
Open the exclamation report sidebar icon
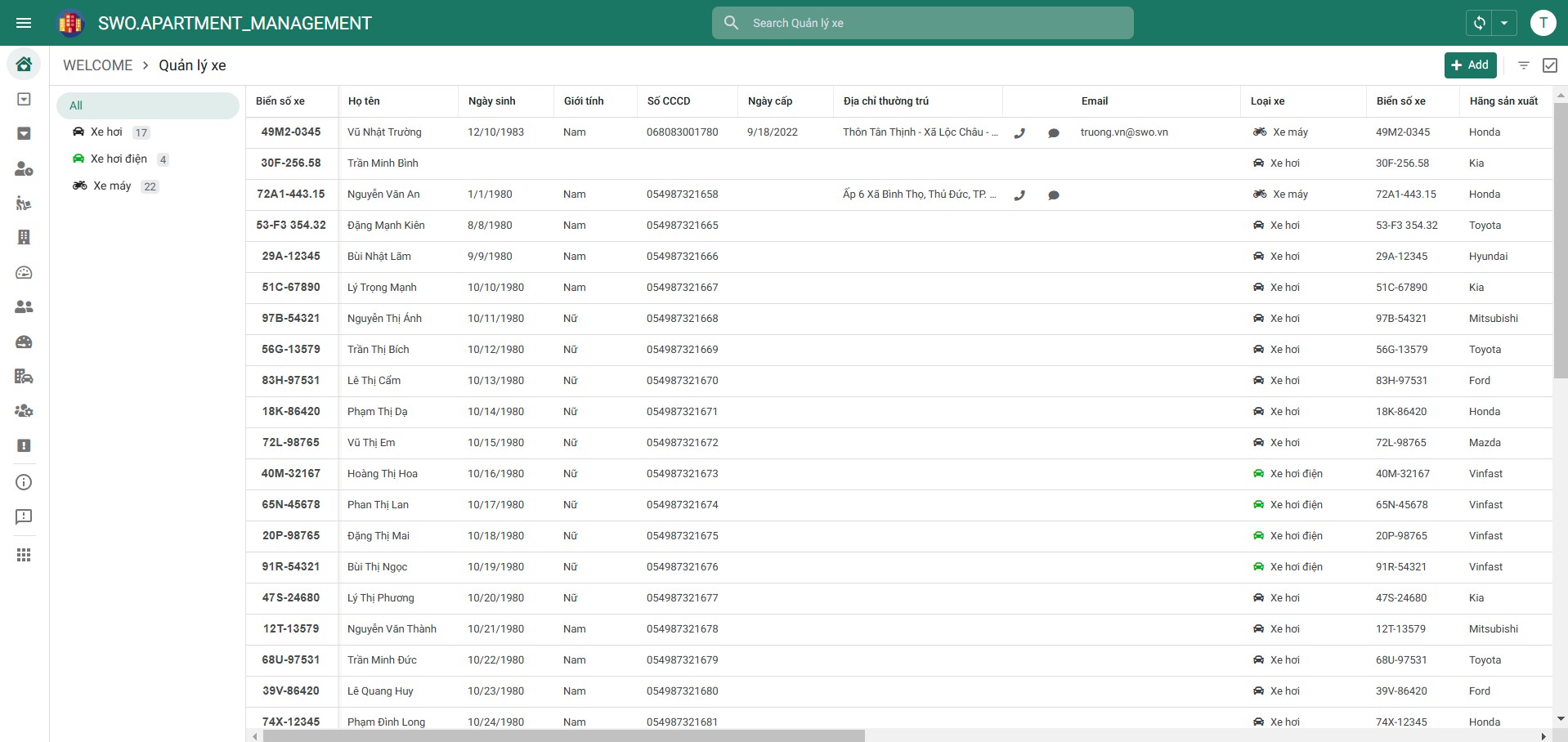point(24,445)
